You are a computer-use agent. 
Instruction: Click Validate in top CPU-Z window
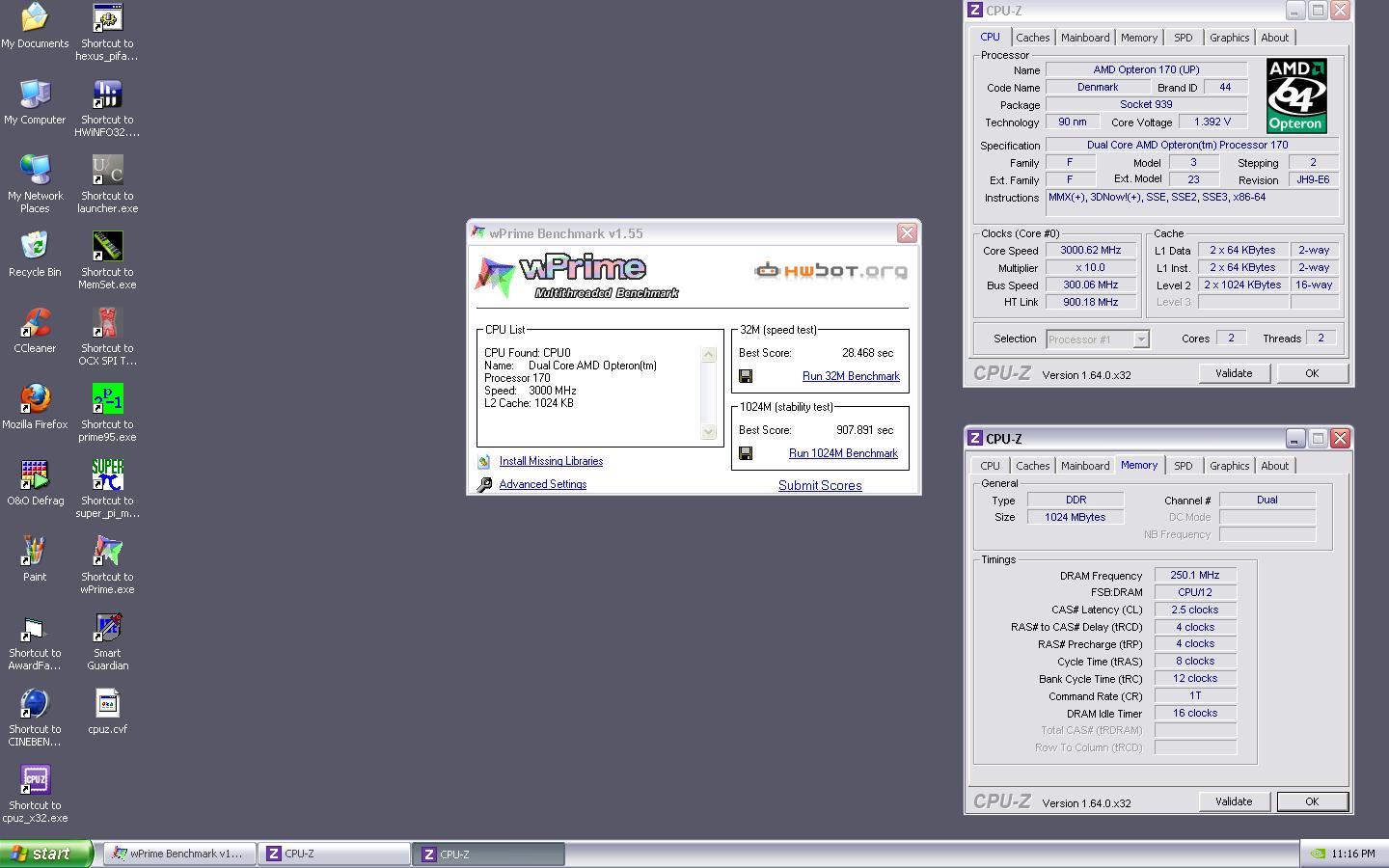(1234, 373)
